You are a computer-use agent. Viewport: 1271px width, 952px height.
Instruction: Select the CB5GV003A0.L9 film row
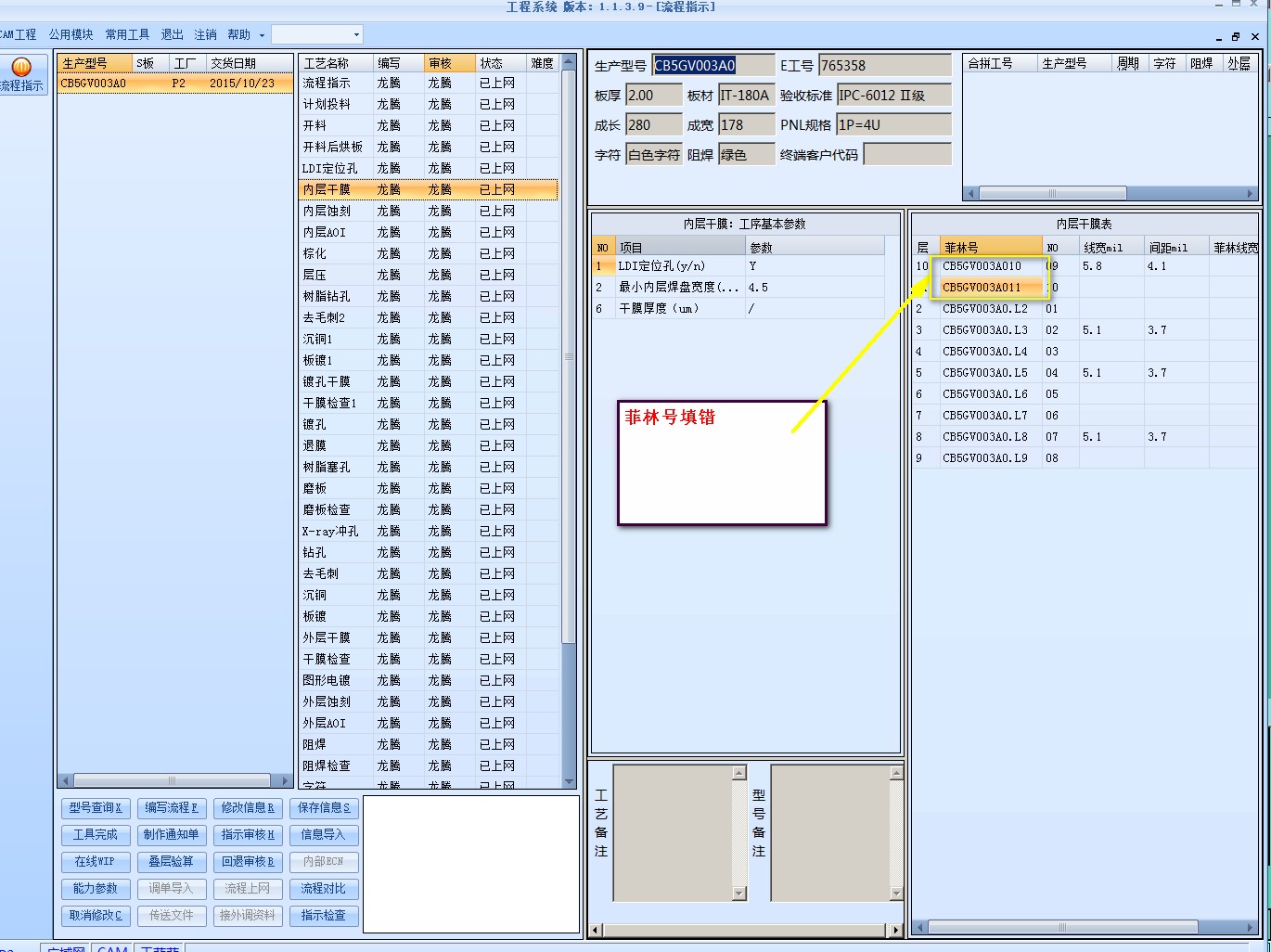(1085, 458)
